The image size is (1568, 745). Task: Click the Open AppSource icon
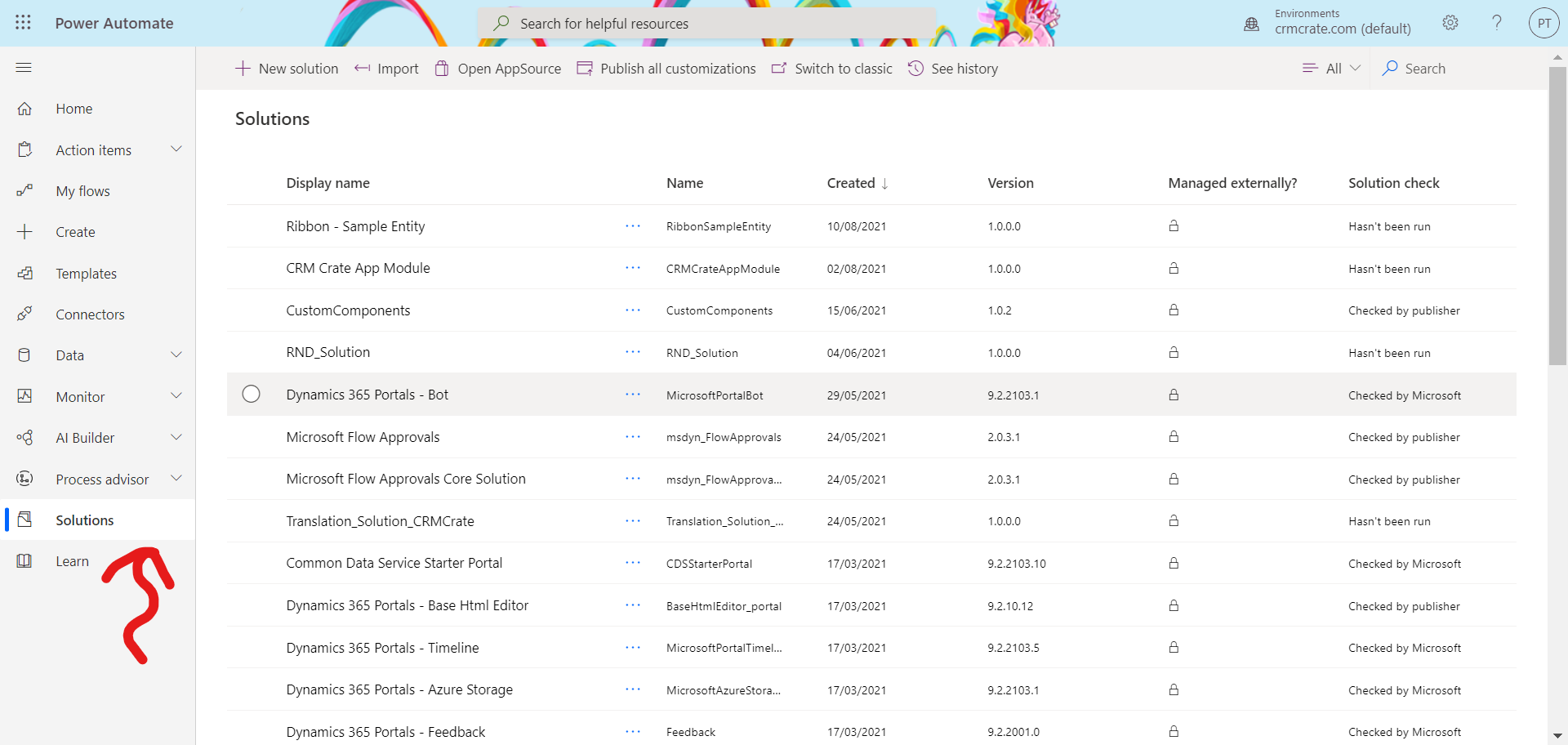(x=441, y=68)
